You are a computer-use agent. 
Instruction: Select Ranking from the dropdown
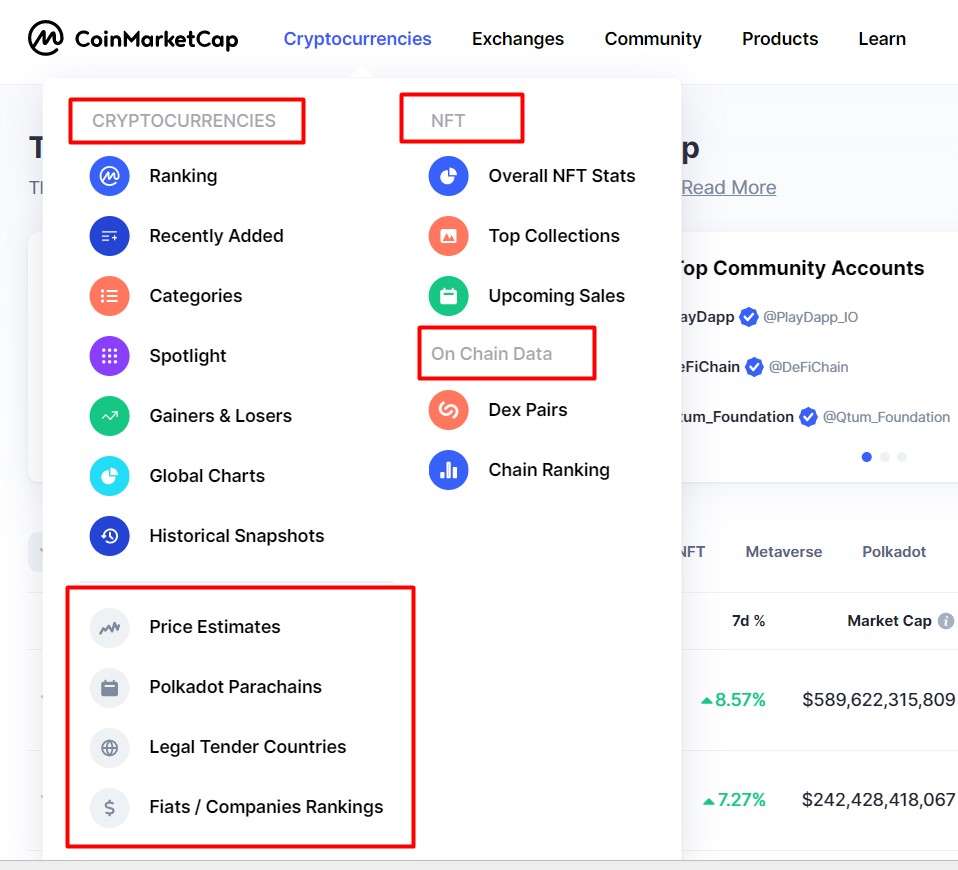pos(183,176)
